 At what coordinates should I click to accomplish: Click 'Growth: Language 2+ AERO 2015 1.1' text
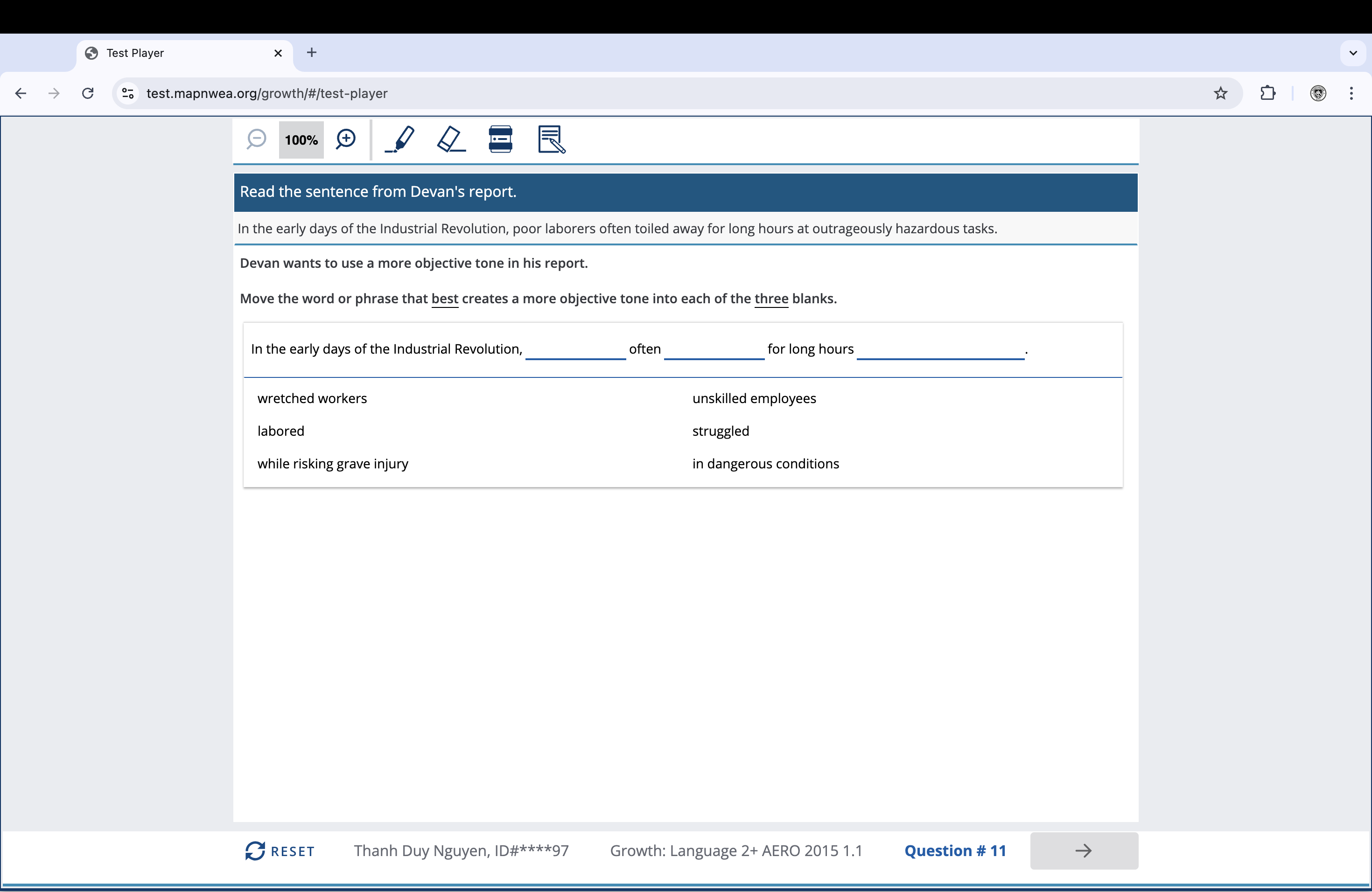point(736,850)
